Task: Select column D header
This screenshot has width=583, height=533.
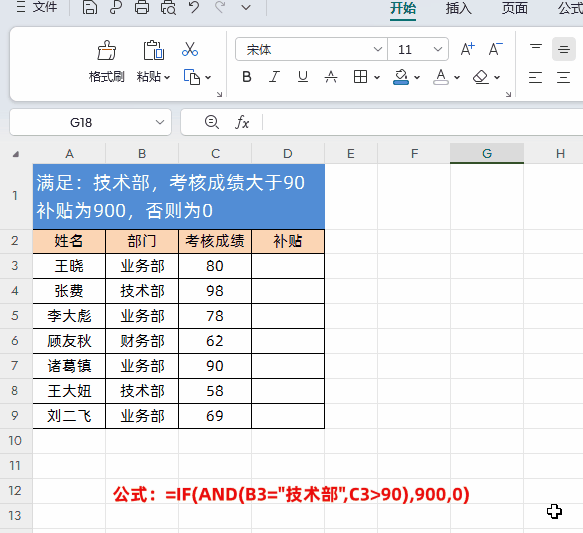Action: point(288,153)
